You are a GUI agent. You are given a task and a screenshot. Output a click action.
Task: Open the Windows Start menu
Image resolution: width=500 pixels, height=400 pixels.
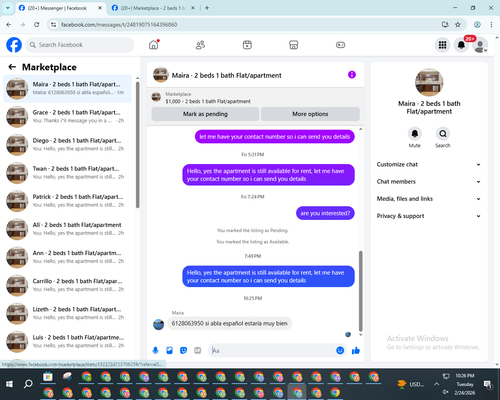pos(9,384)
